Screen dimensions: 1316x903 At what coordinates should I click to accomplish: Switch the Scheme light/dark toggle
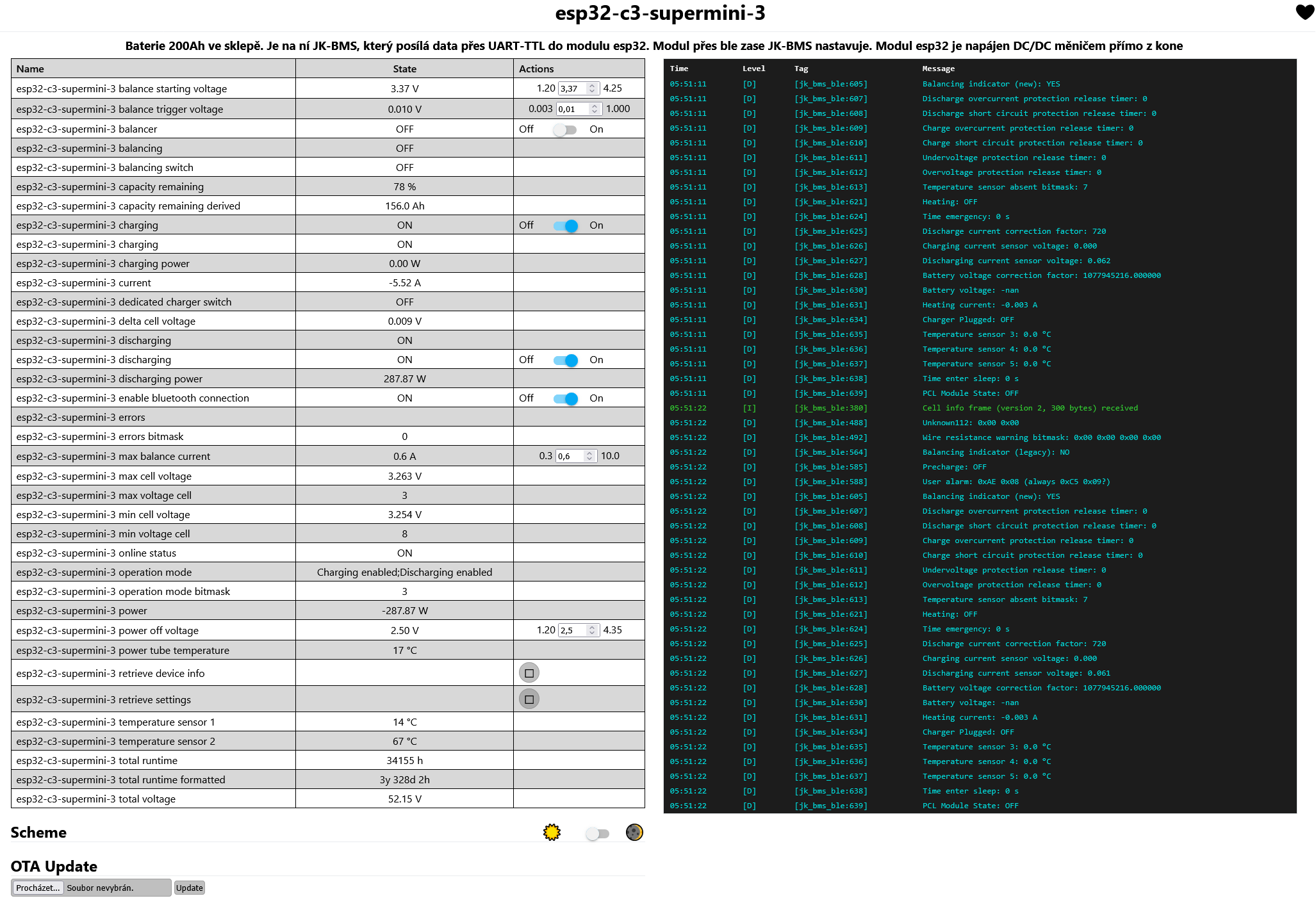point(597,833)
